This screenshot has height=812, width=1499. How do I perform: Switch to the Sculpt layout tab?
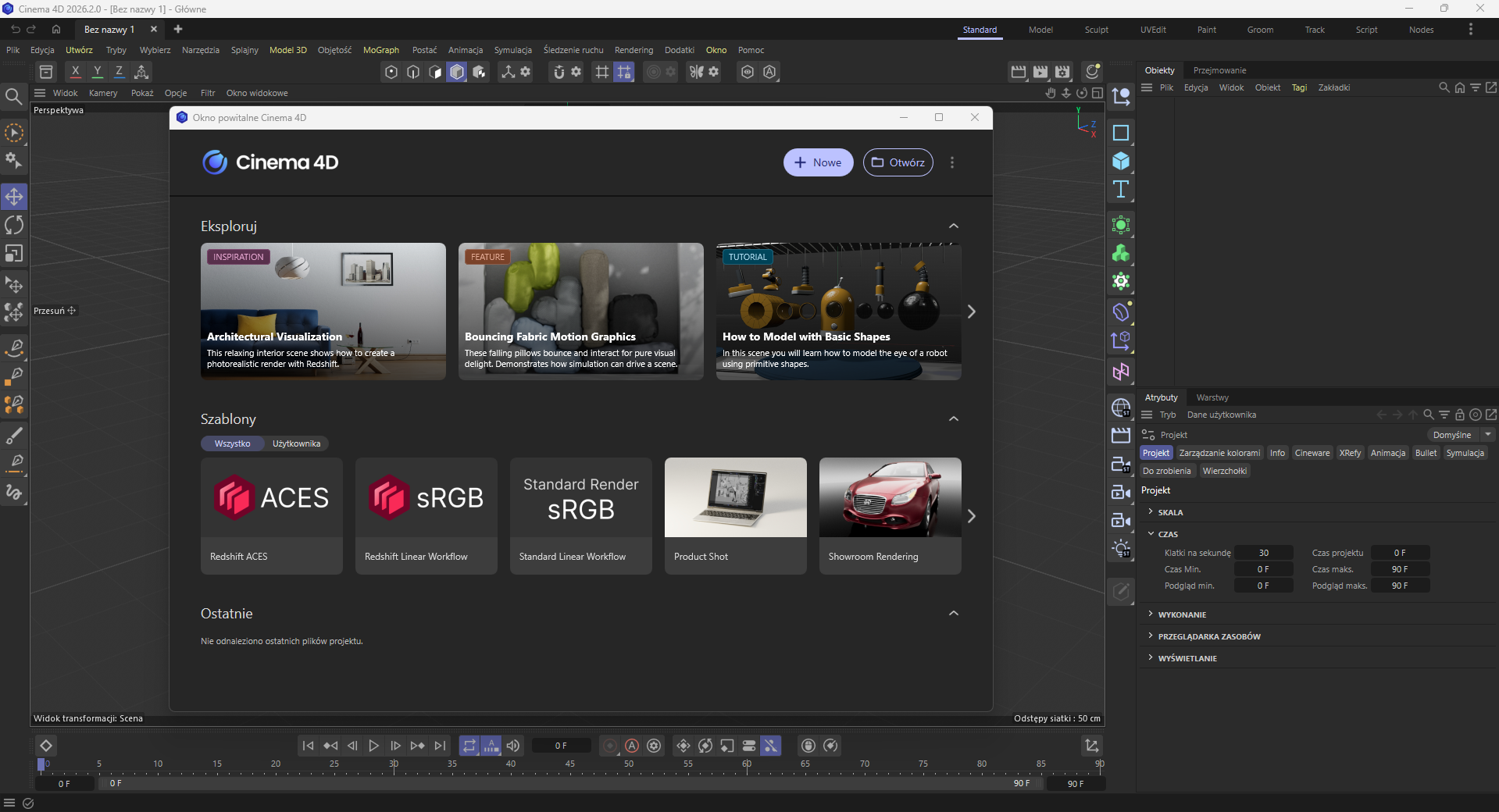pos(1096,30)
